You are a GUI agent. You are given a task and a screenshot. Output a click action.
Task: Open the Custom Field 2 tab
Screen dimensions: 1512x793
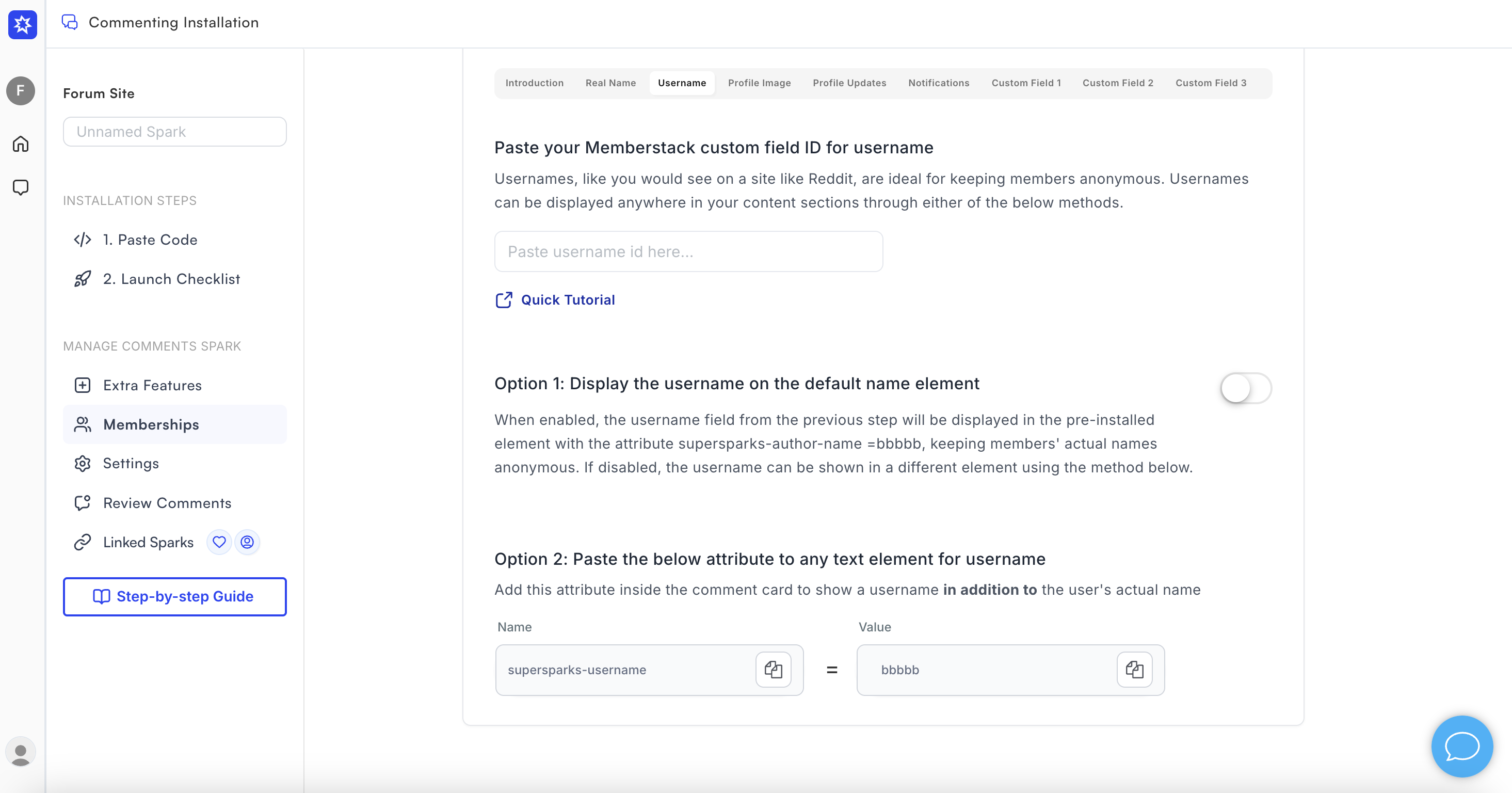pyautogui.click(x=1118, y=83)
